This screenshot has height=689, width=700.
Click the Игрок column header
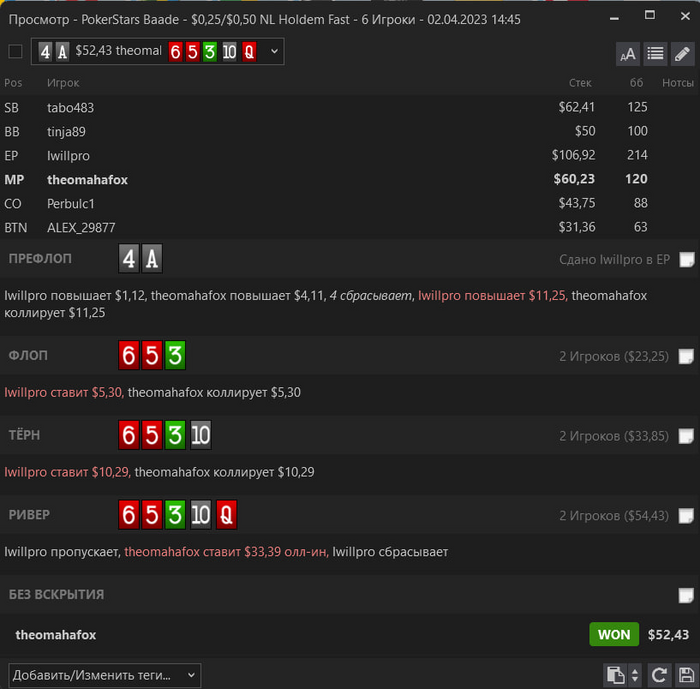(63, 83)
